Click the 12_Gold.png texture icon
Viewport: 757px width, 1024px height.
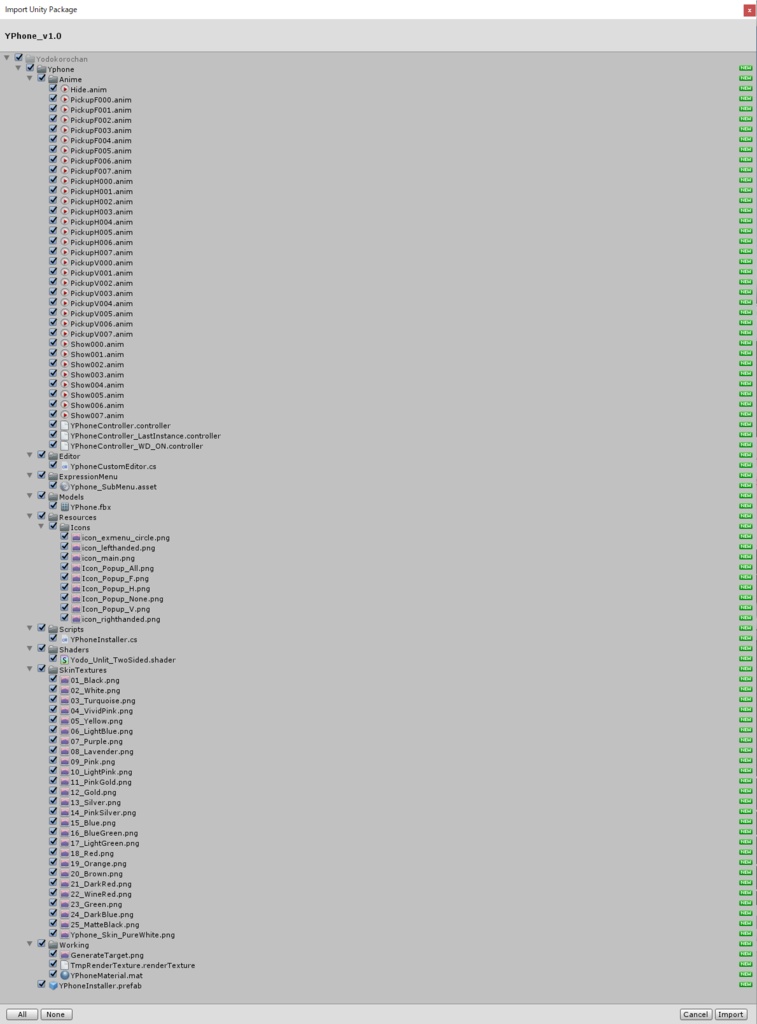65,792
